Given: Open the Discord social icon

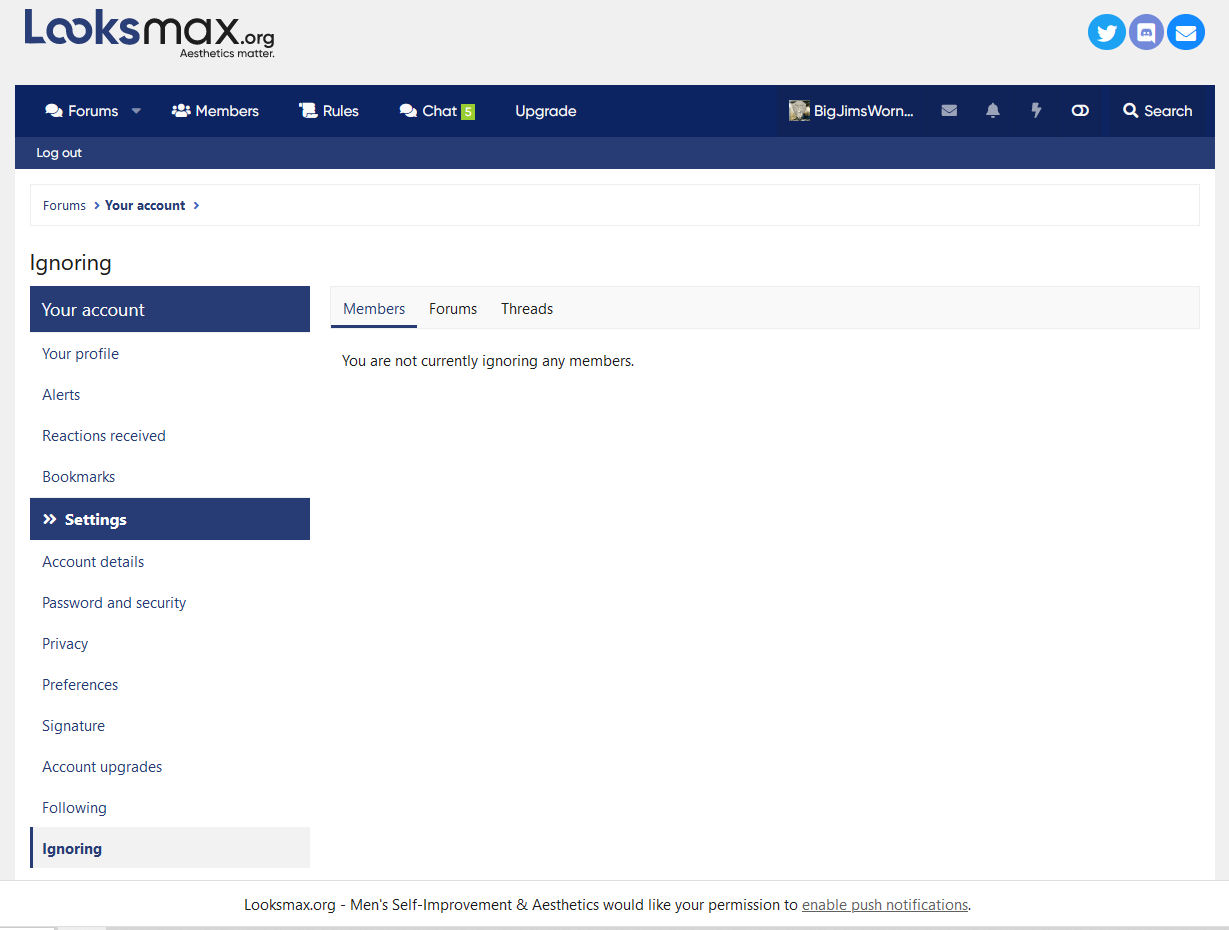Looking at the screenshot, I should [1146, 33].
